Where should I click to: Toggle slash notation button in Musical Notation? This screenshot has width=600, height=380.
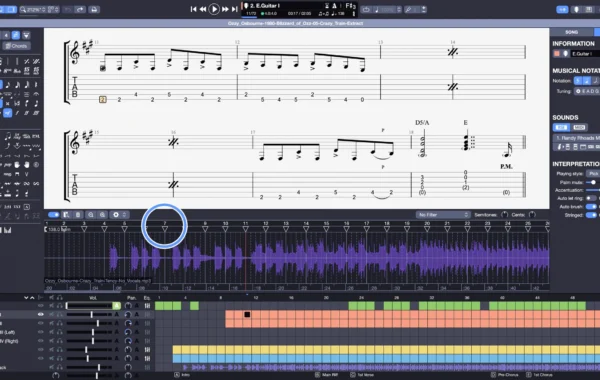click(595, 81)
